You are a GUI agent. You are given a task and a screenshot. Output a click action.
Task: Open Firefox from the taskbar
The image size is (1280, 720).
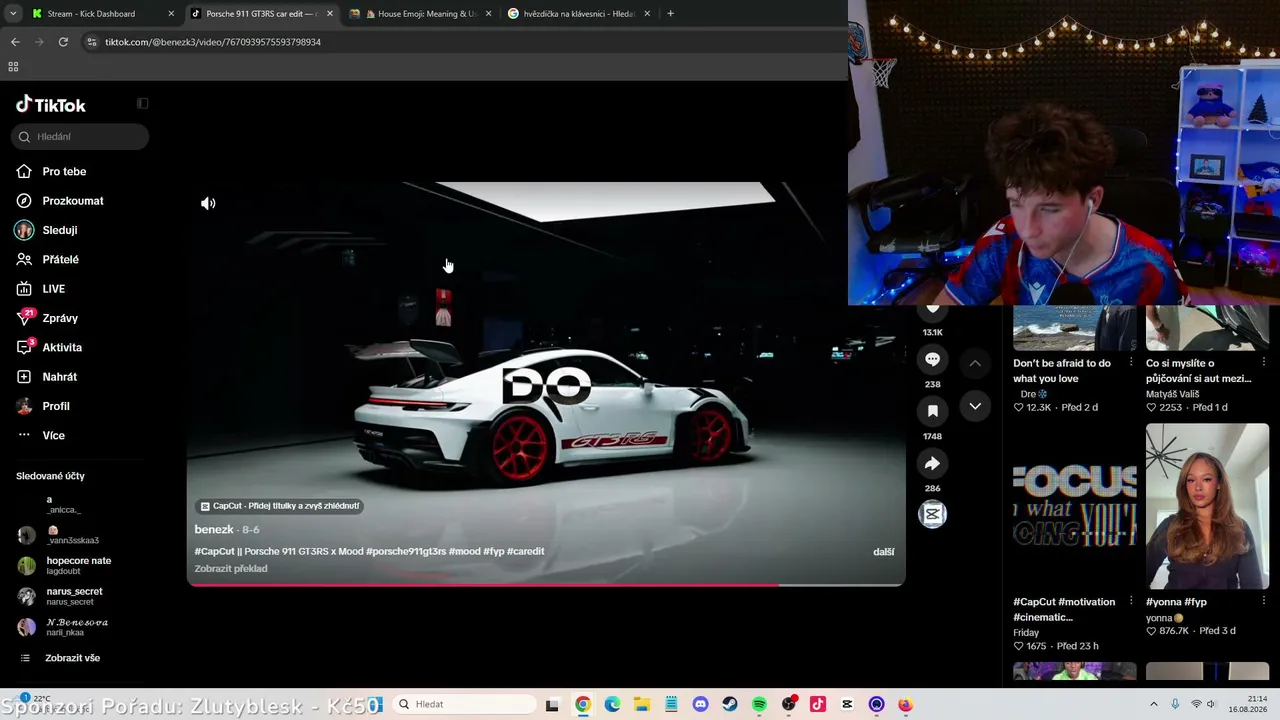(905, 705)
